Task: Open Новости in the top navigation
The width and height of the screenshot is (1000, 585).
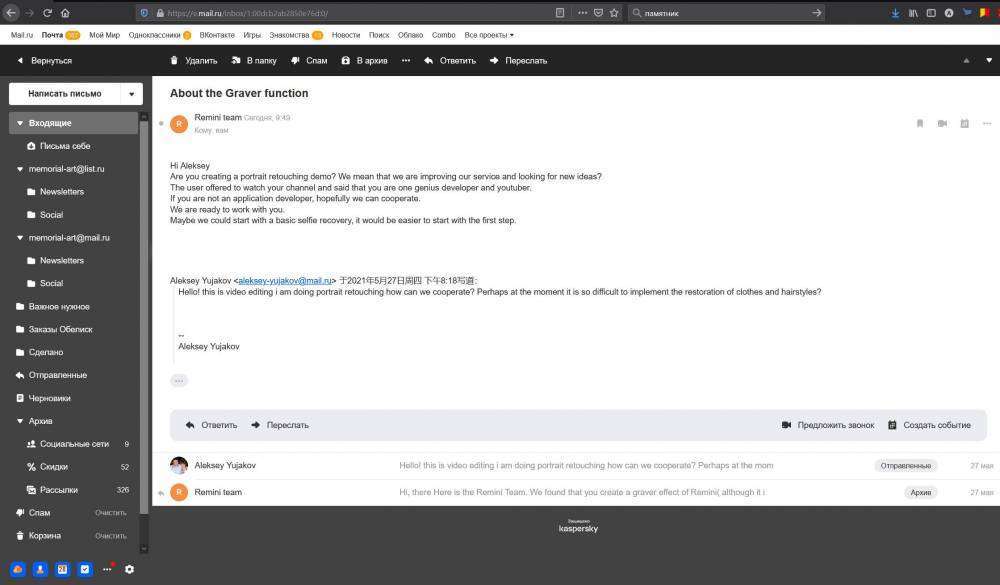Action: click(x=345, y=35)
